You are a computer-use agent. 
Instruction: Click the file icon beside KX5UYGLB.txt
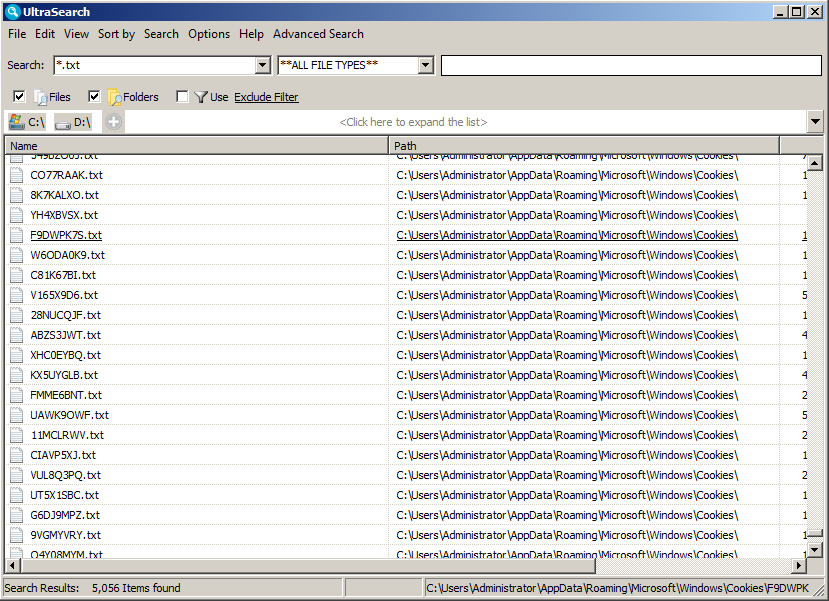point(17,375)
